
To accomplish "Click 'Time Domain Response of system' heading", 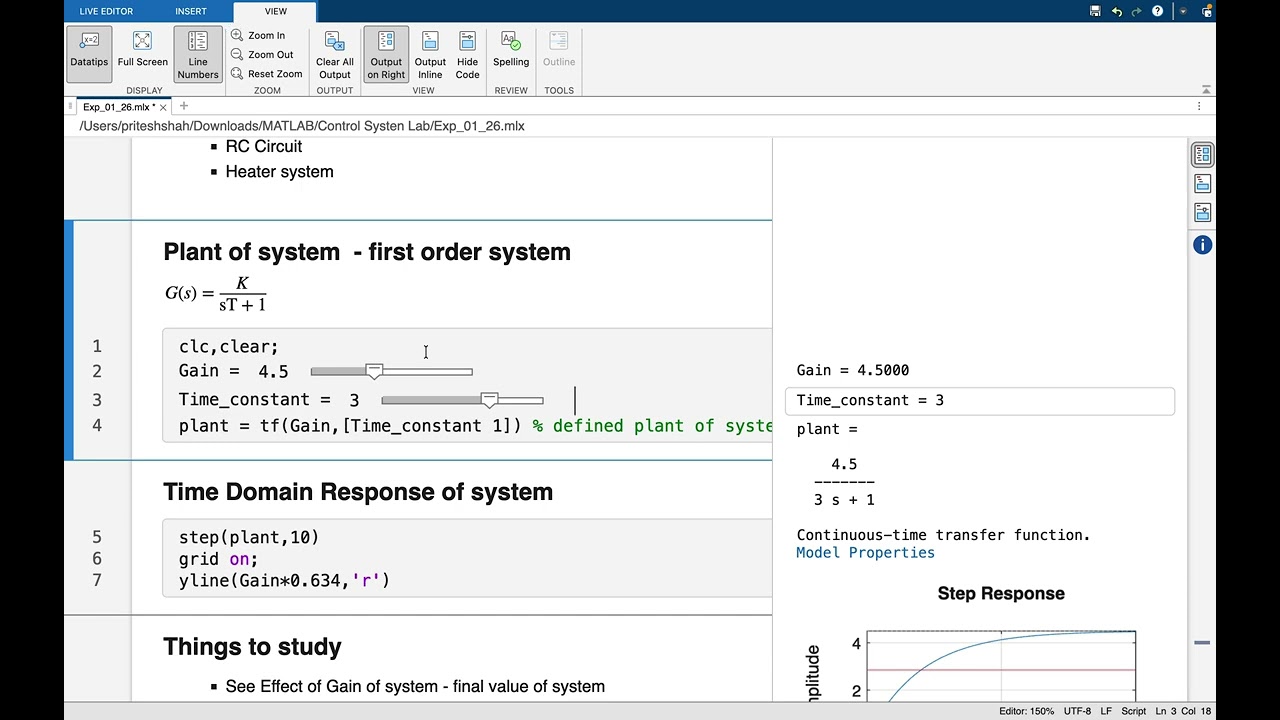I will tap(358, 492).
